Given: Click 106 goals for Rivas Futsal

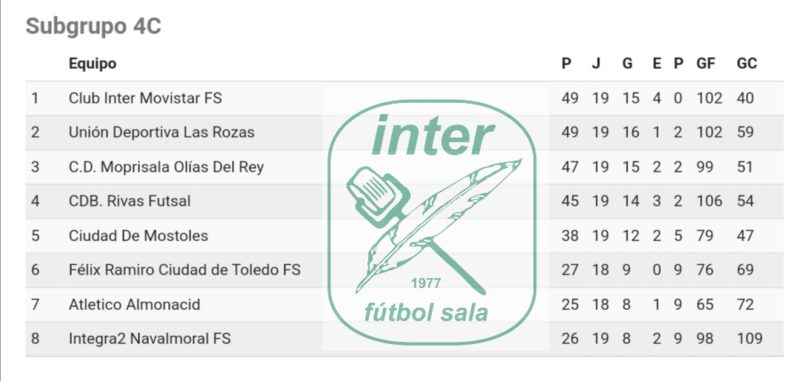Looking at the screenshot, I should tap(710, 201).
